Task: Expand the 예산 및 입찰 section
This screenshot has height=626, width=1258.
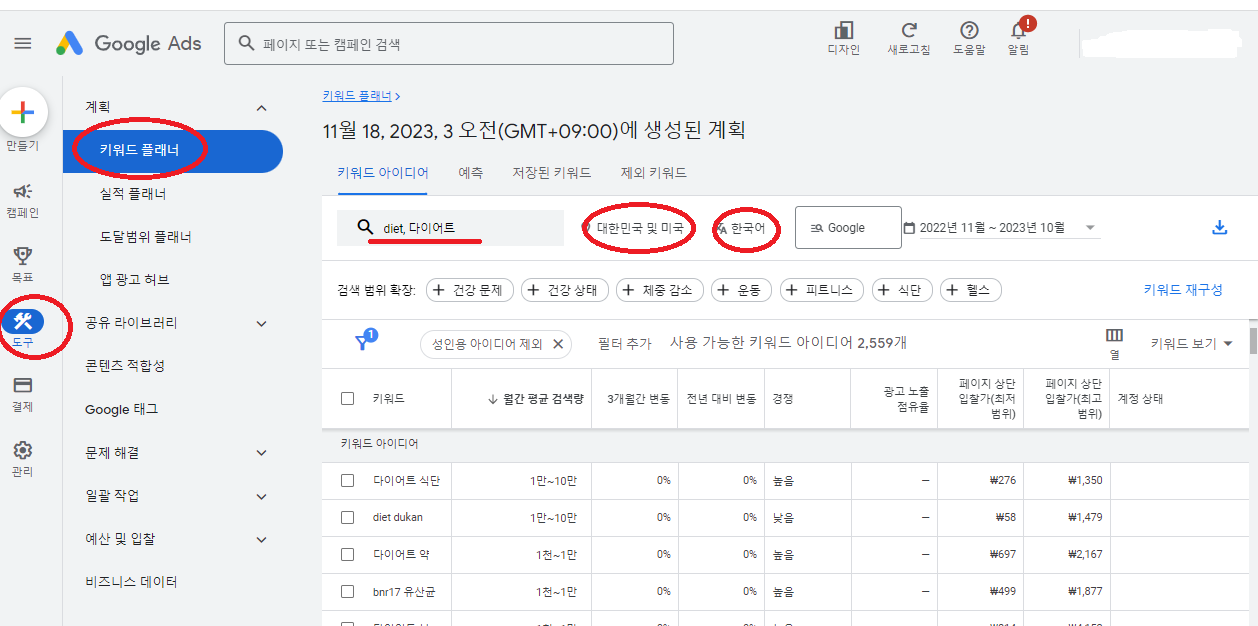Action: tap(262, 539)
